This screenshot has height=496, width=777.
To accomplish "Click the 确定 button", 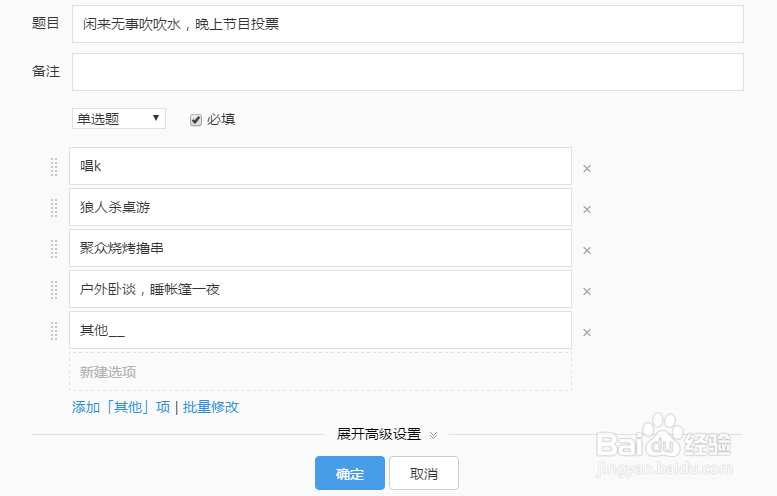I will coord(350,473).
